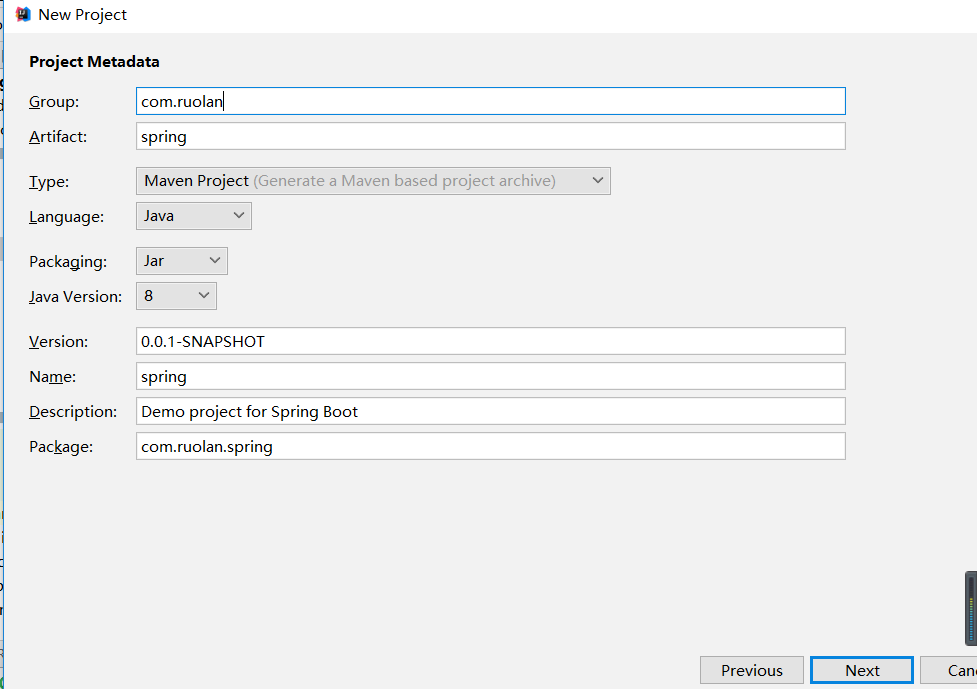Image resolution: width=977 pixels, height=689 pixels.
Task: Open the Java Version dropdown showing 8
Action: 176,295
